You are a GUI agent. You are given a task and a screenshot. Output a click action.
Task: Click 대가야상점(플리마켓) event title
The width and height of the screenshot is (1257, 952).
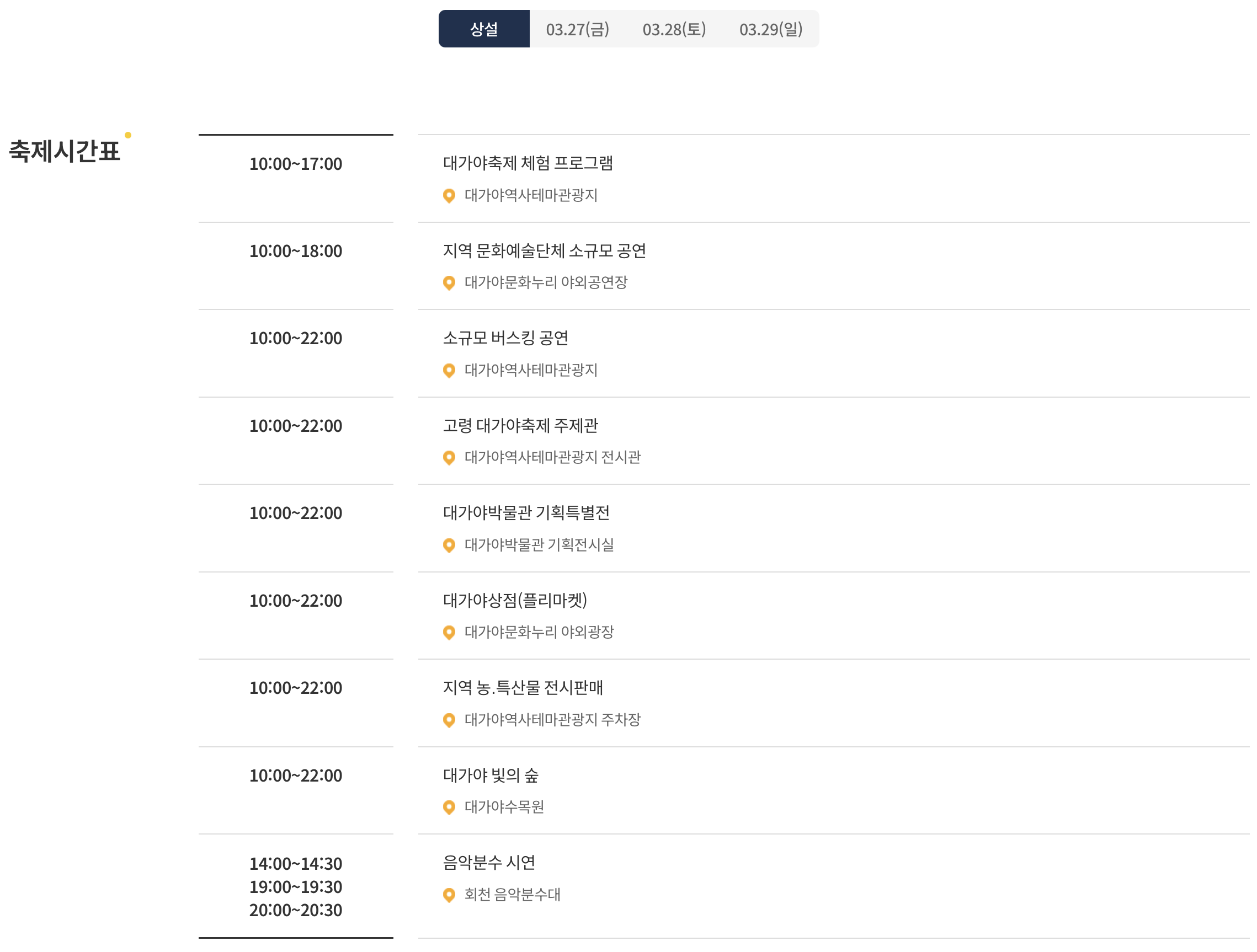[x=515, y=600]
